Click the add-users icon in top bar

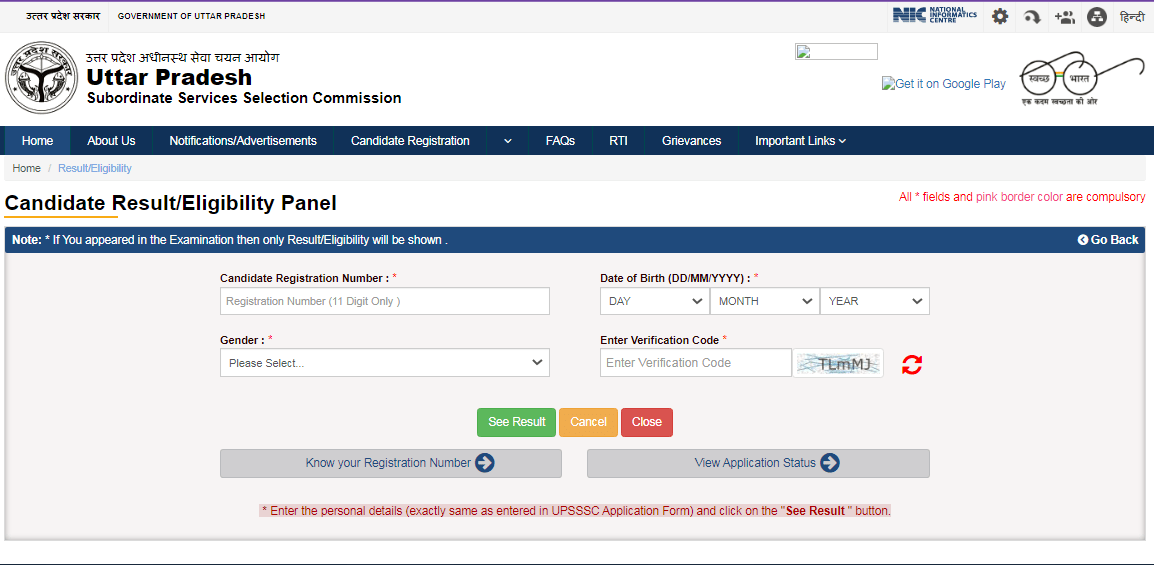tap(1064, 17)
